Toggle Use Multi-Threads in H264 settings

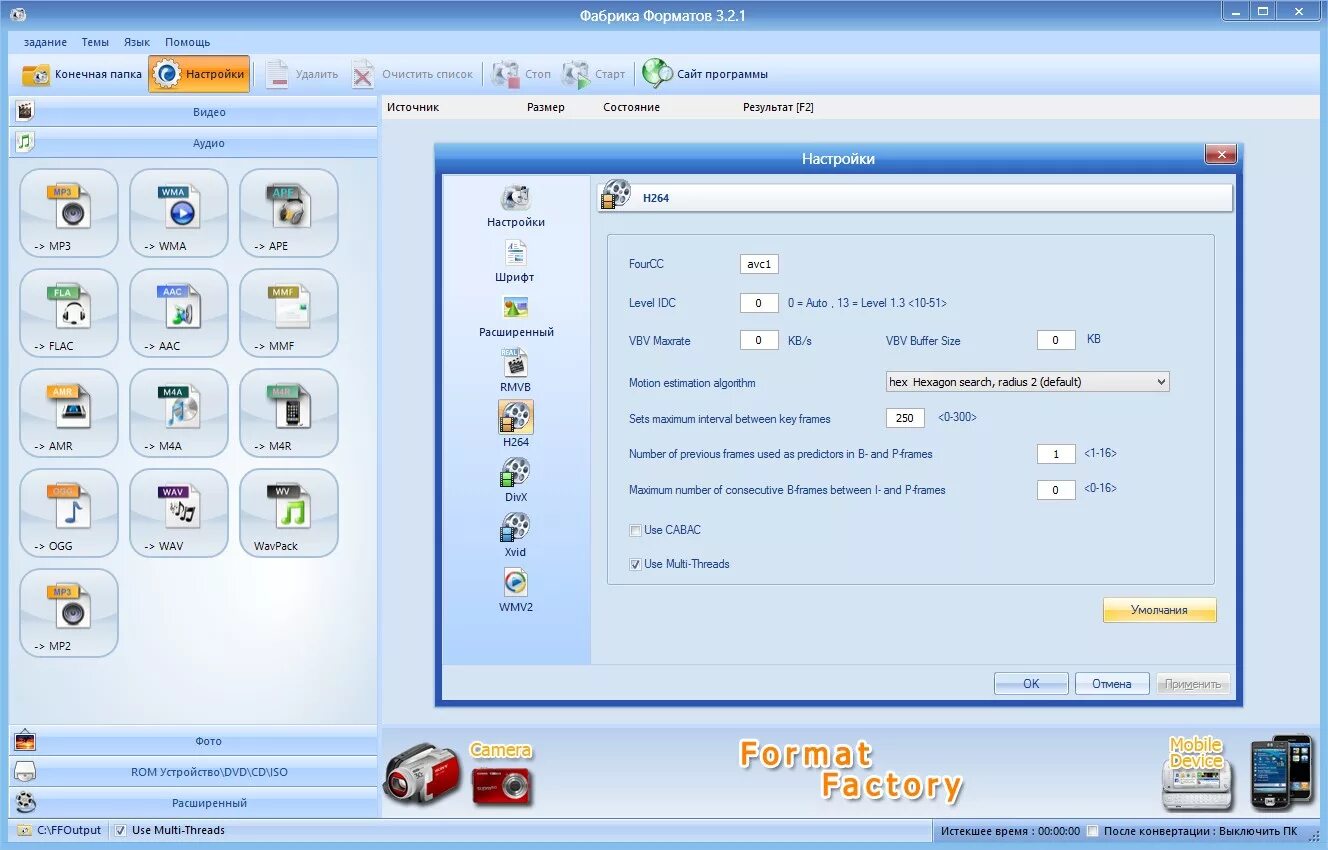coord(635,564)
